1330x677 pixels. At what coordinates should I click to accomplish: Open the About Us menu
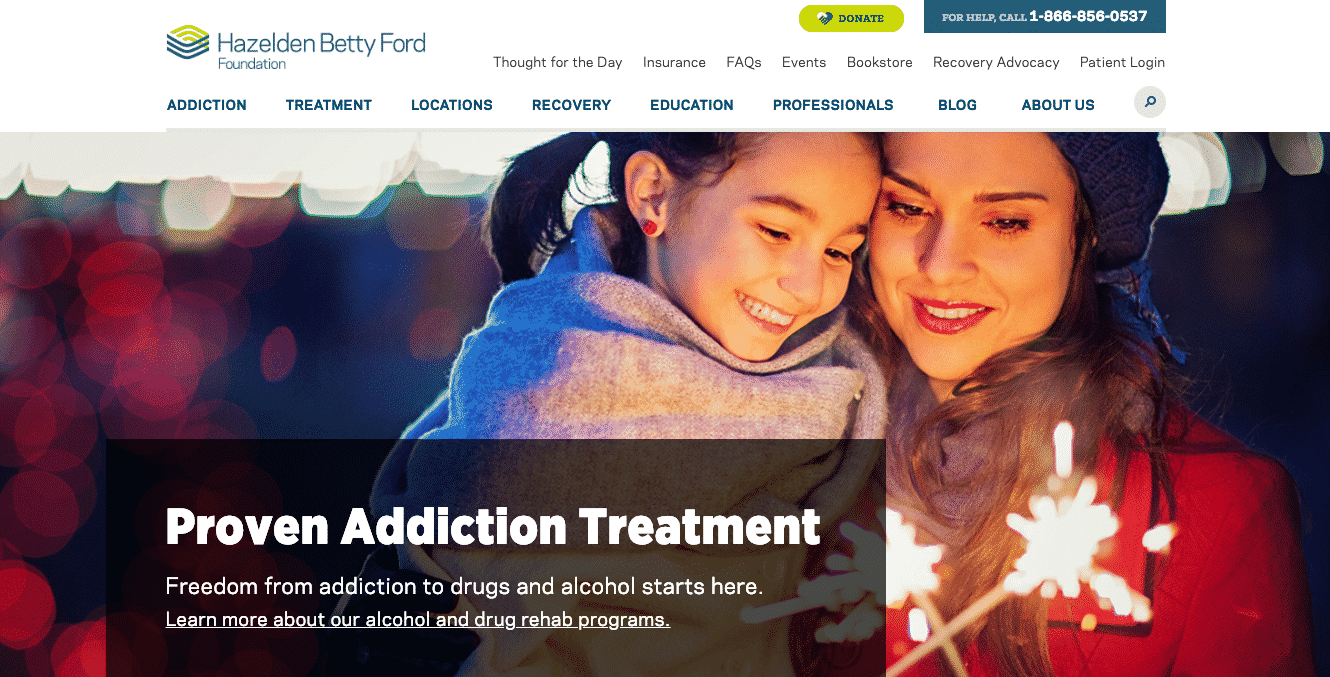tap(1058, 105)
